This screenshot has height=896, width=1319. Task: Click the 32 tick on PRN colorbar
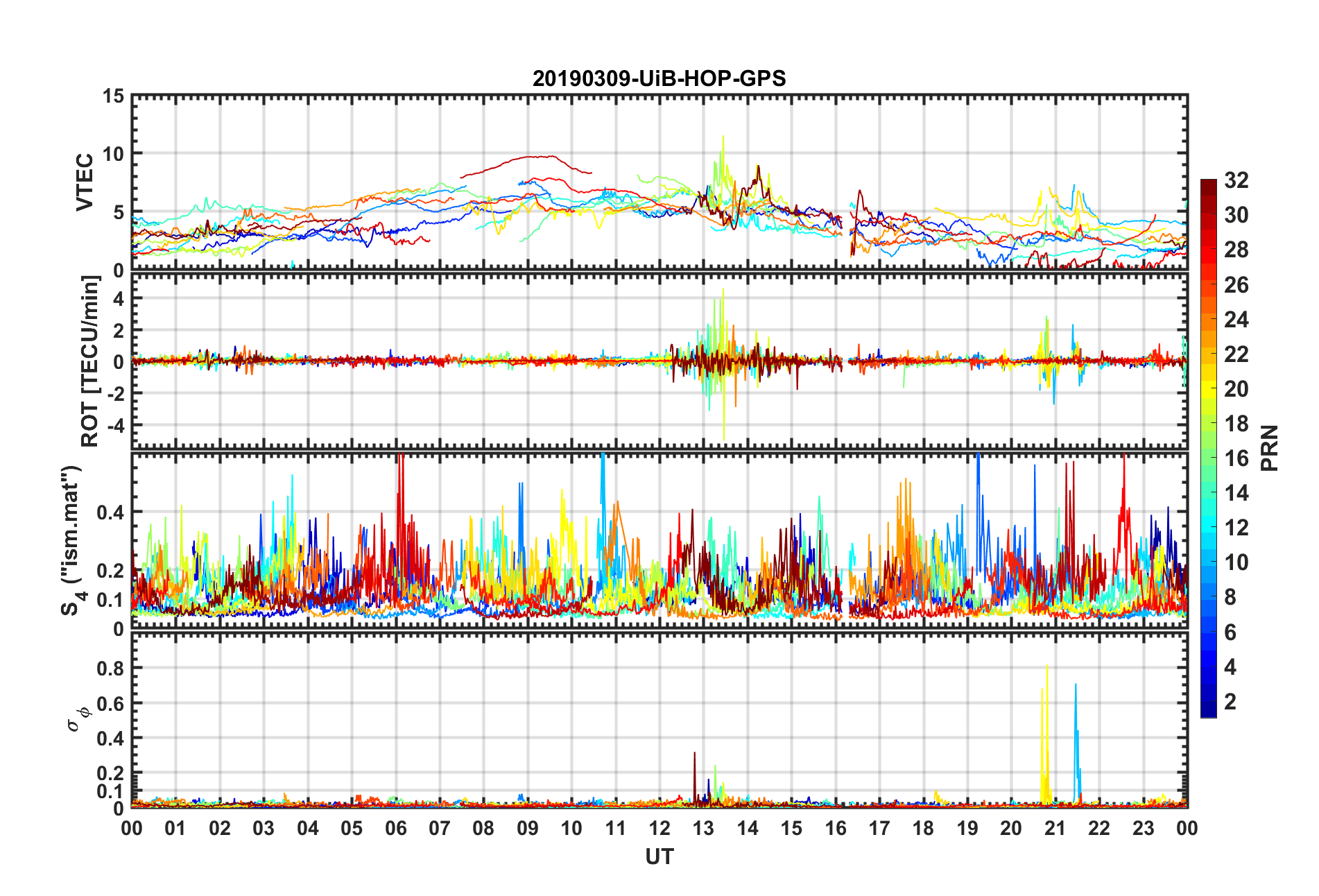point(1236,180)
